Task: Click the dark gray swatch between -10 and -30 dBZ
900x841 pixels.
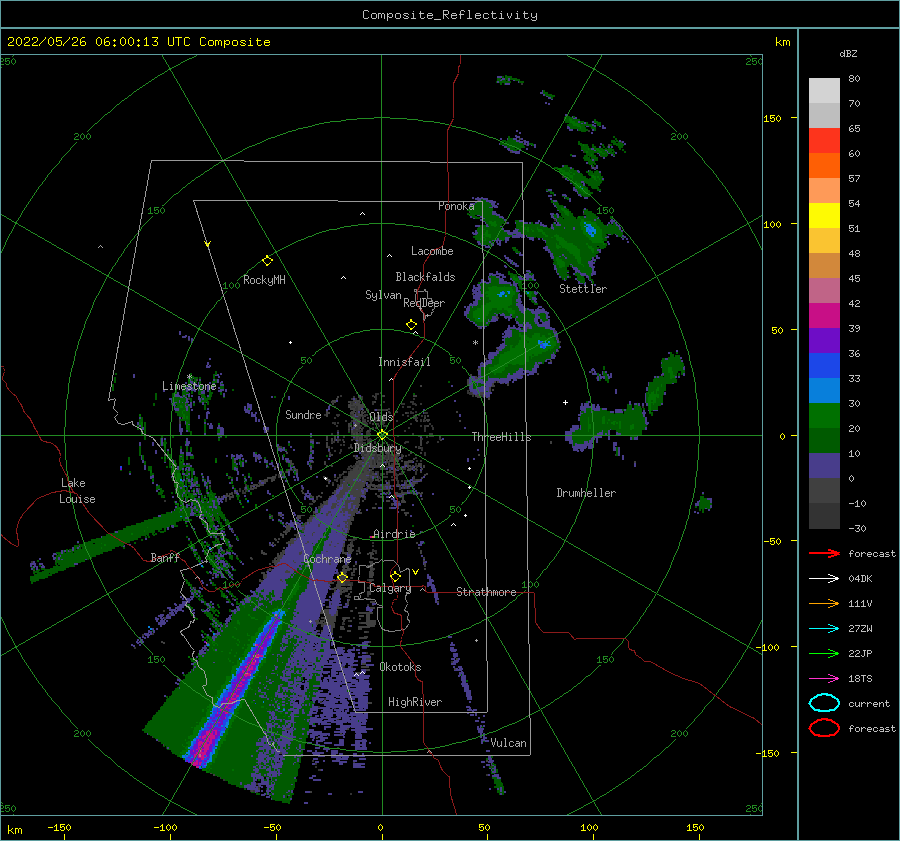Action: tap(824, 516)
